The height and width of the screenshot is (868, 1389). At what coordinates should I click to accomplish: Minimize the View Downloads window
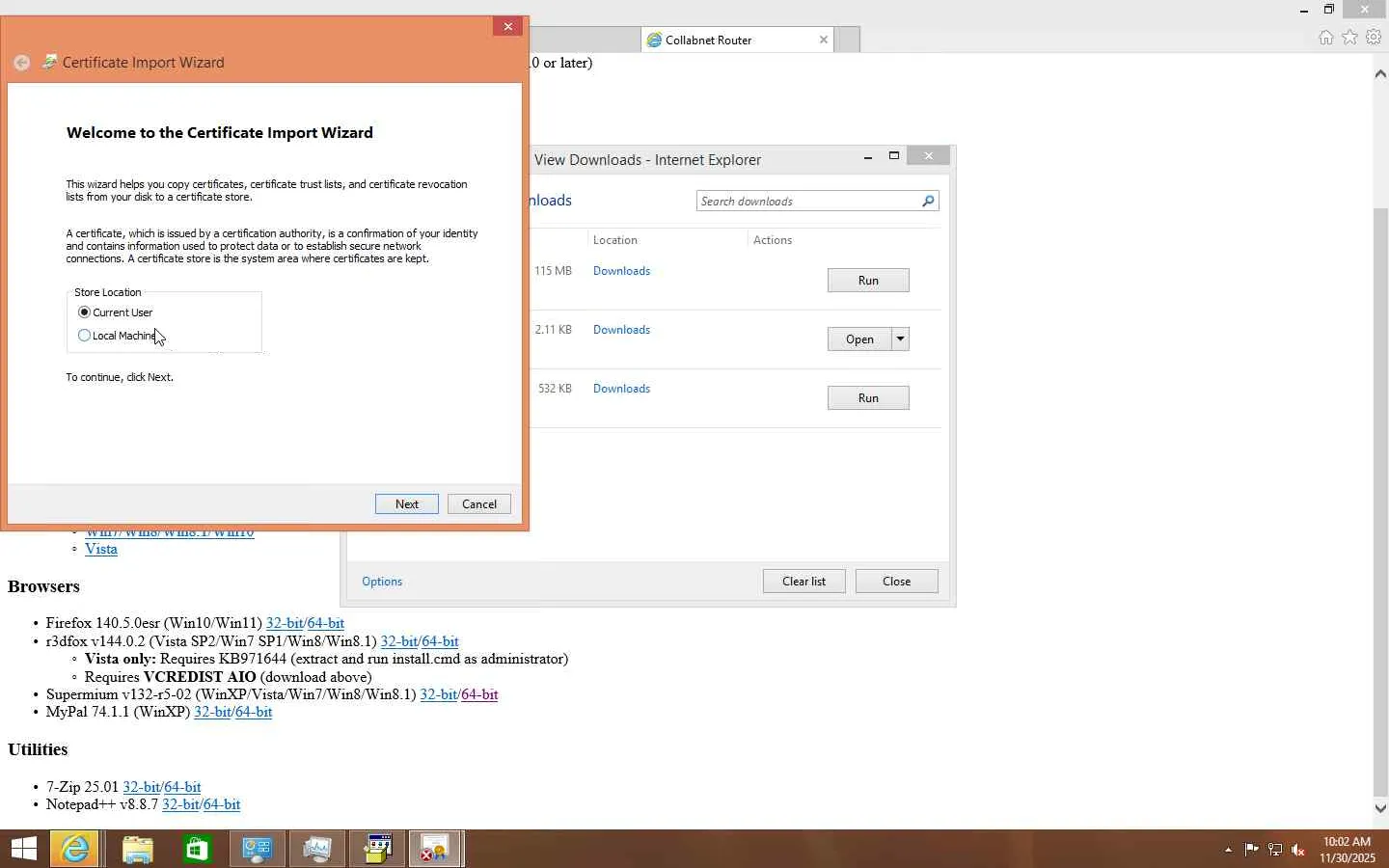(868, 156)
